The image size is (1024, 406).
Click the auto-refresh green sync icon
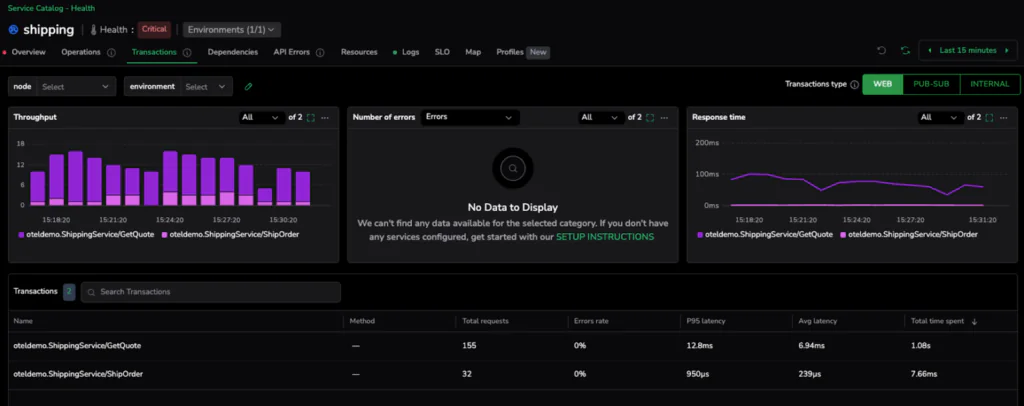(905, 50)
